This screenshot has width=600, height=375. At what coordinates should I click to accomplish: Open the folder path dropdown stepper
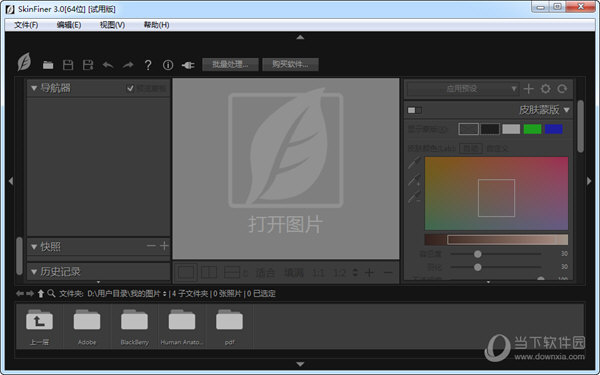point(165,294)
